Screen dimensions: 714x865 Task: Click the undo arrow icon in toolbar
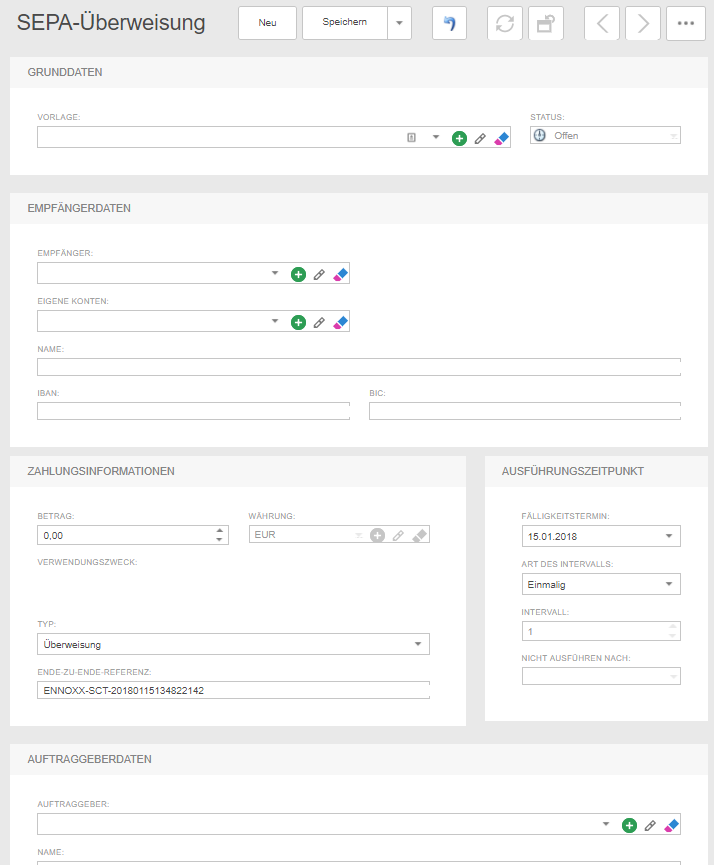(449, 23)
